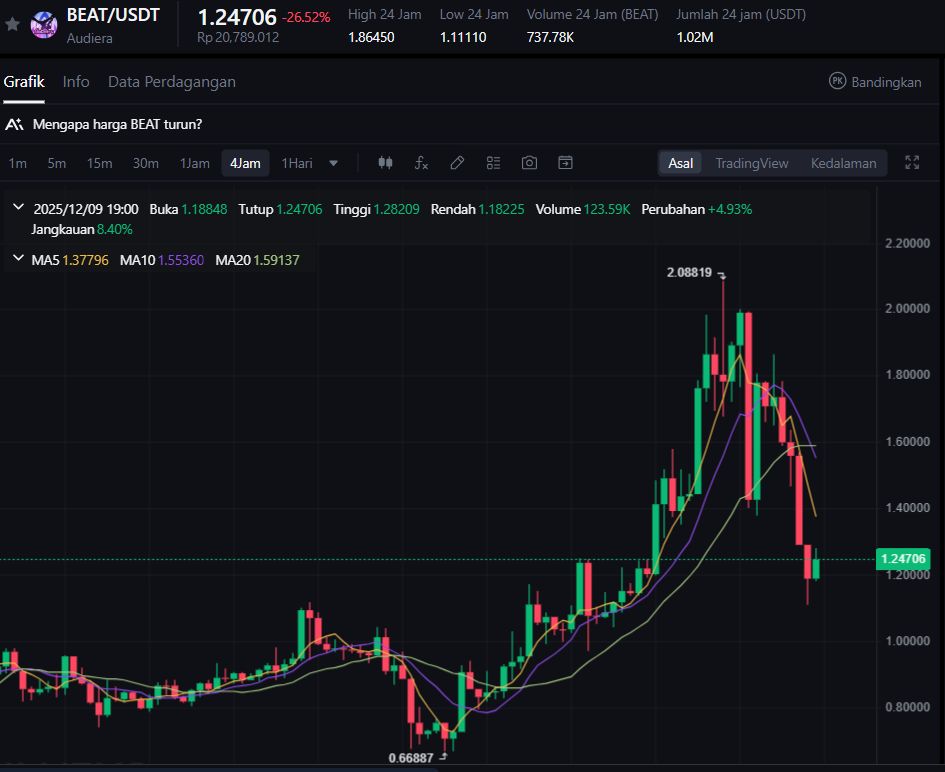Image resolution: width=945 pixels, height=772 pixels.
Task: Click the chart layout window icon
Action: coord(565,163)
